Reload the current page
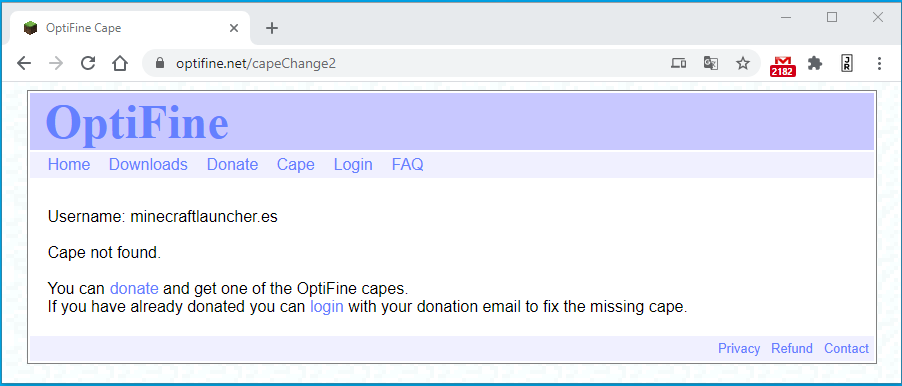902x386 pixels. pos(87,63)
